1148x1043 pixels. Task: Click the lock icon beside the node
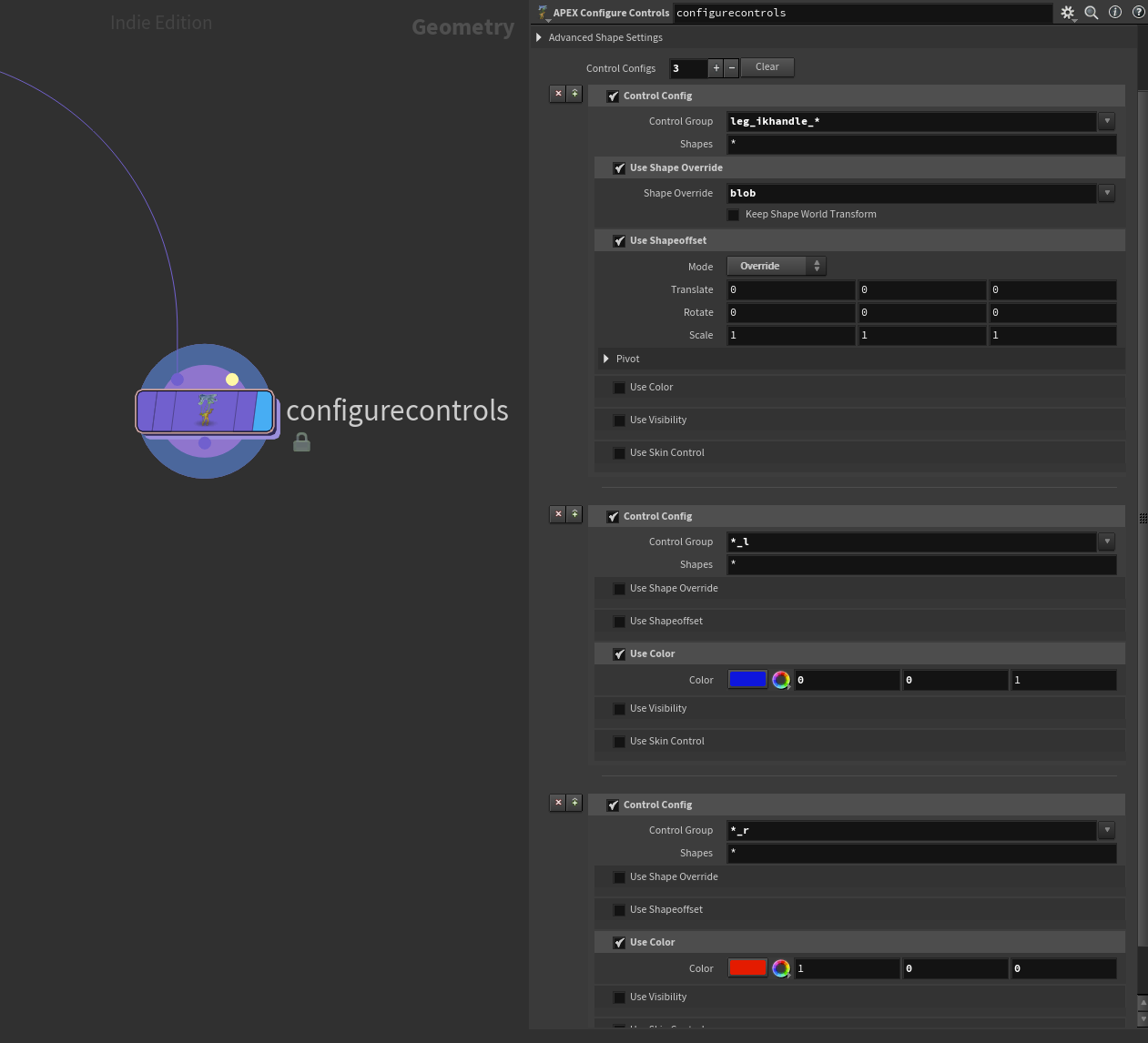[x=301, y=442]
